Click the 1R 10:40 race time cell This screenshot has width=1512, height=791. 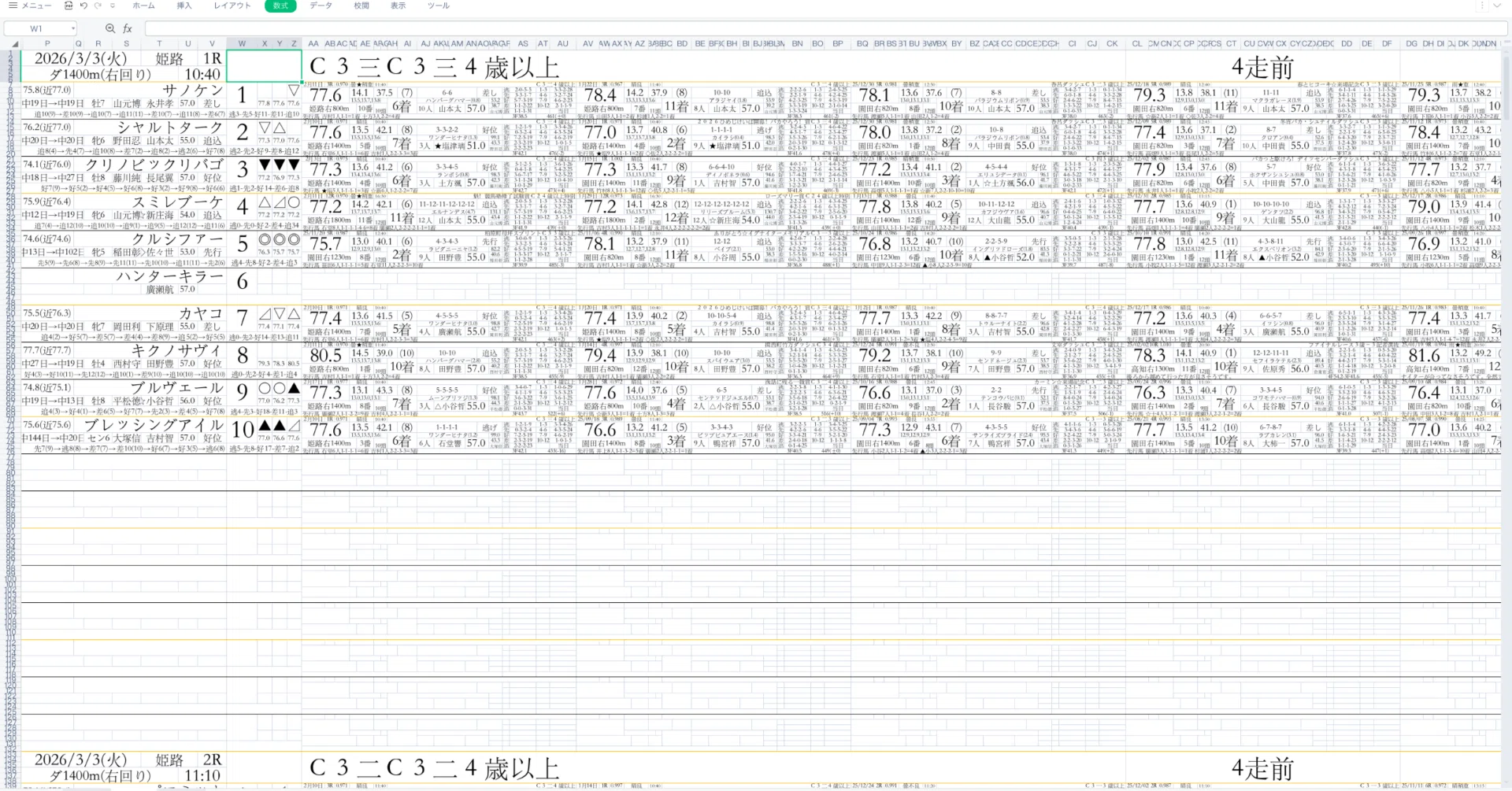[x=202, y=74]
